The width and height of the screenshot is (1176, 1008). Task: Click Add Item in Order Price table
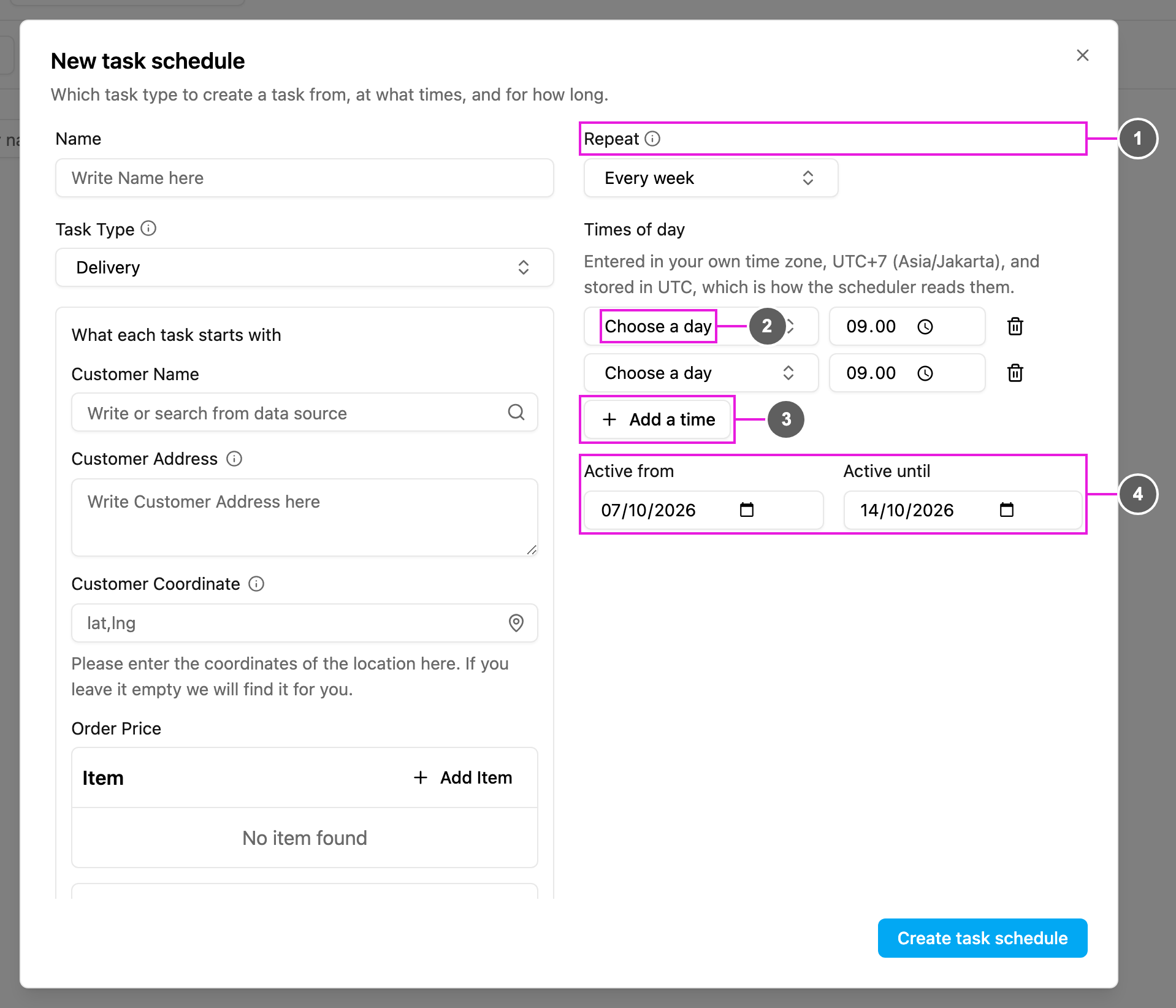click(x=463, y=777)
